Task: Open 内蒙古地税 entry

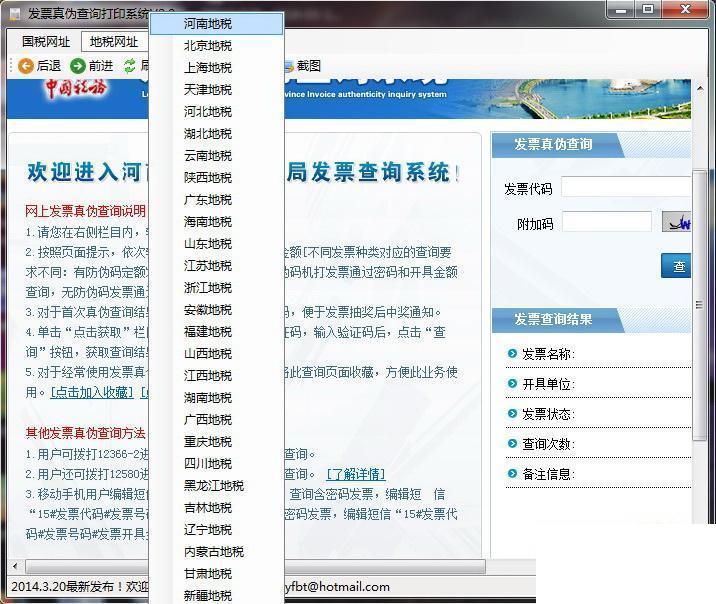Action: pos(216,552)
